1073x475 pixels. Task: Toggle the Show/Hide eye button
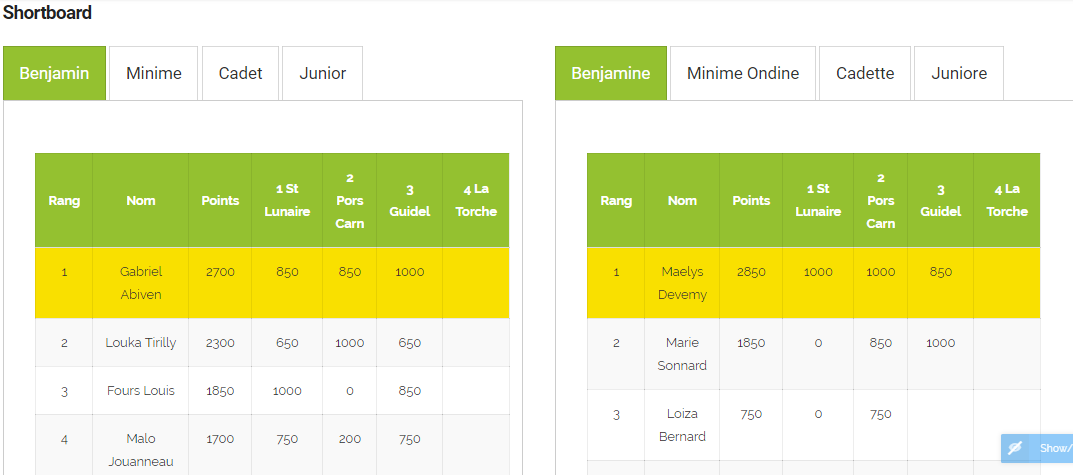(x=1037, y=448)
